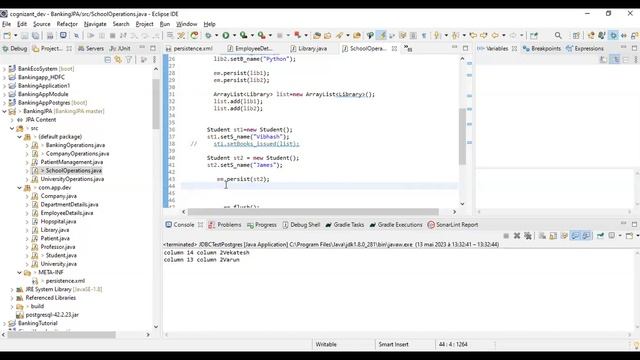The height and width of the screenshot is (360, 640).
Task: Switch to the Breakpoints tab
Action: pos(542,49)
